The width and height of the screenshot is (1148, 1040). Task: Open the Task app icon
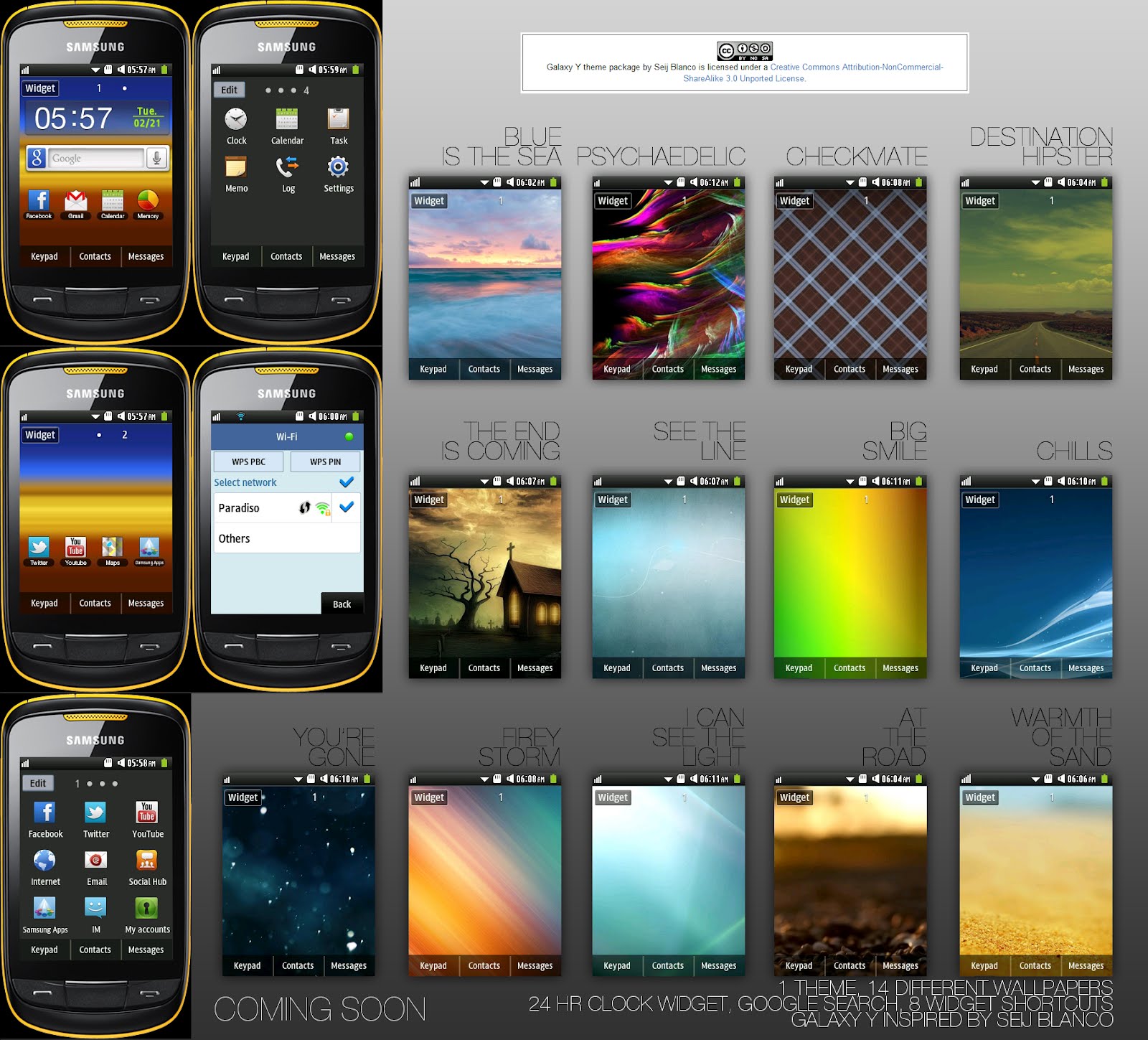338,120
